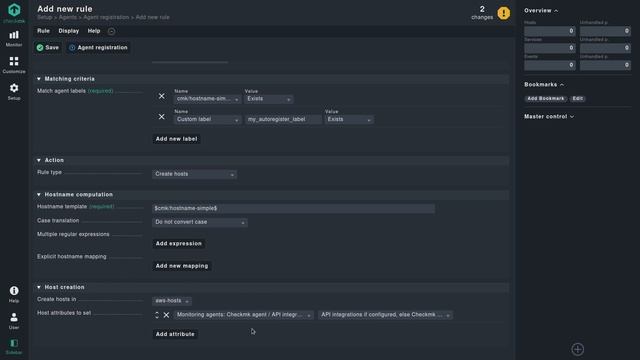This screenshot has height=360, width=640.
Task: Toggle the Sidebar icon
Action: [14, 346]
